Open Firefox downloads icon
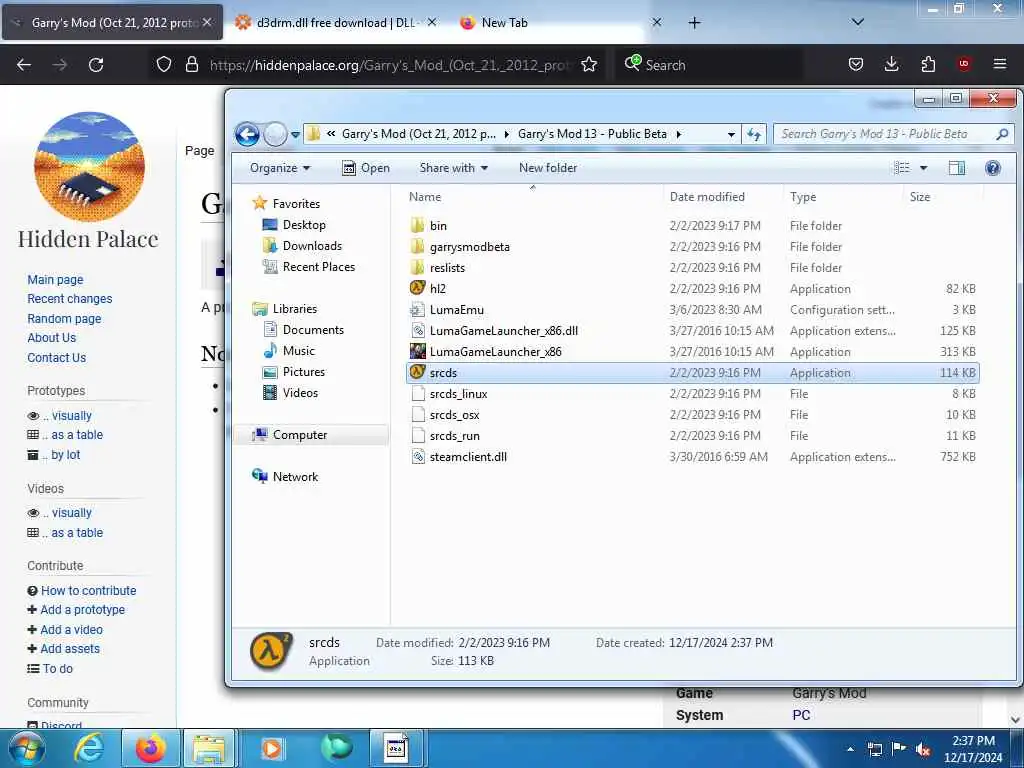This screenshot has height=768, width=1024. click(891, 64)
